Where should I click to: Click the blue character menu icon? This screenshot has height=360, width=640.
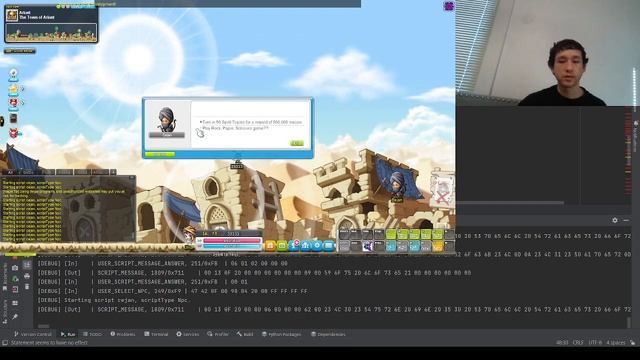pyautogui.click(x=294, y=245)
